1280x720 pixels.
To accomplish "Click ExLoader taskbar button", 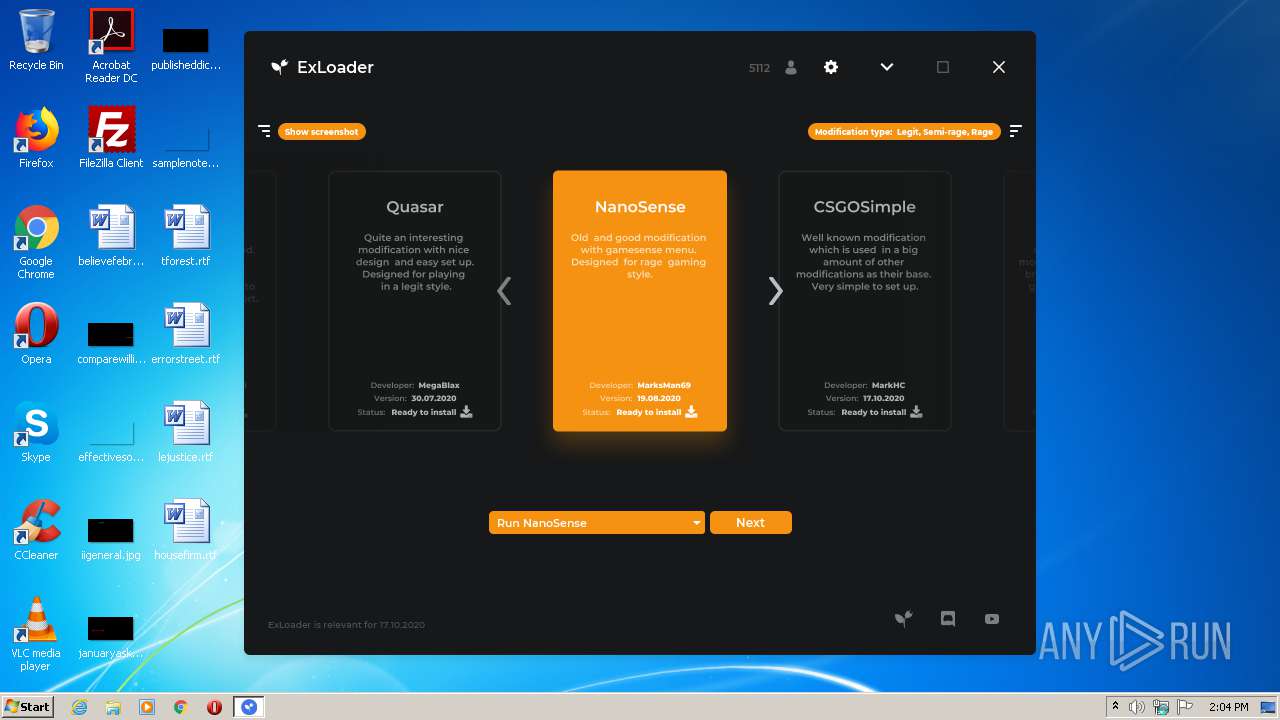I will click(249, 707).
